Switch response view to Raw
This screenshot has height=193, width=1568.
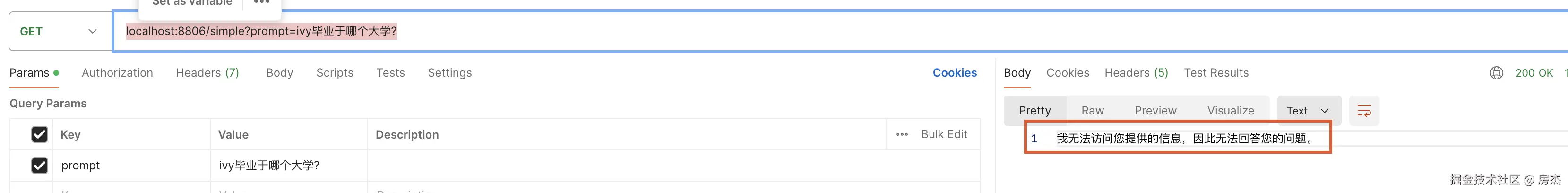[x=1093, y=111]
